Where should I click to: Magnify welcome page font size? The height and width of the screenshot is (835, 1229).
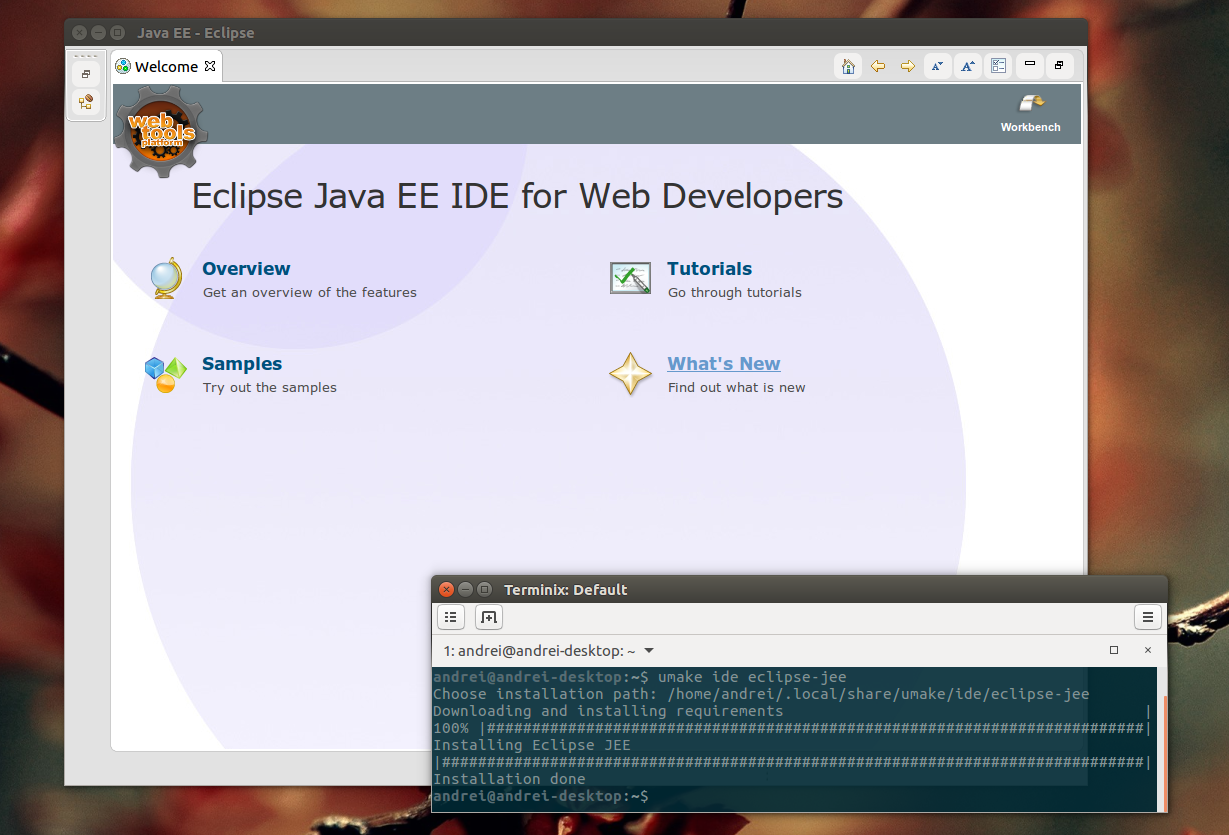point(968,66)
